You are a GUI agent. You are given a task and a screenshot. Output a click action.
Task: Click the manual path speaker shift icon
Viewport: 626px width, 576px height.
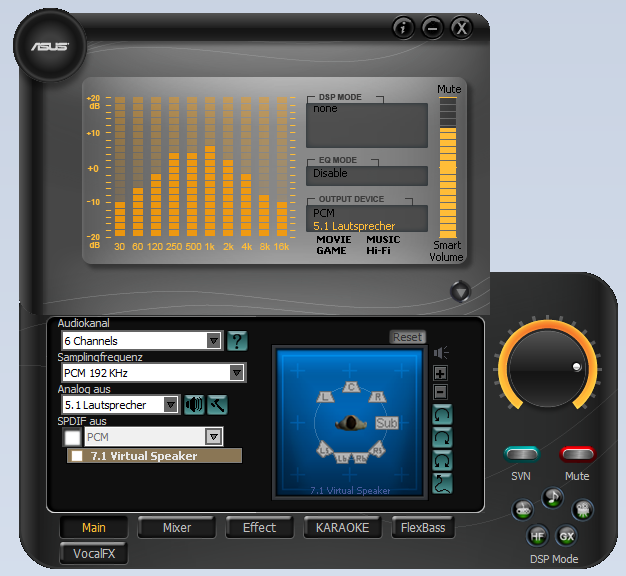(x=442, y=484)
